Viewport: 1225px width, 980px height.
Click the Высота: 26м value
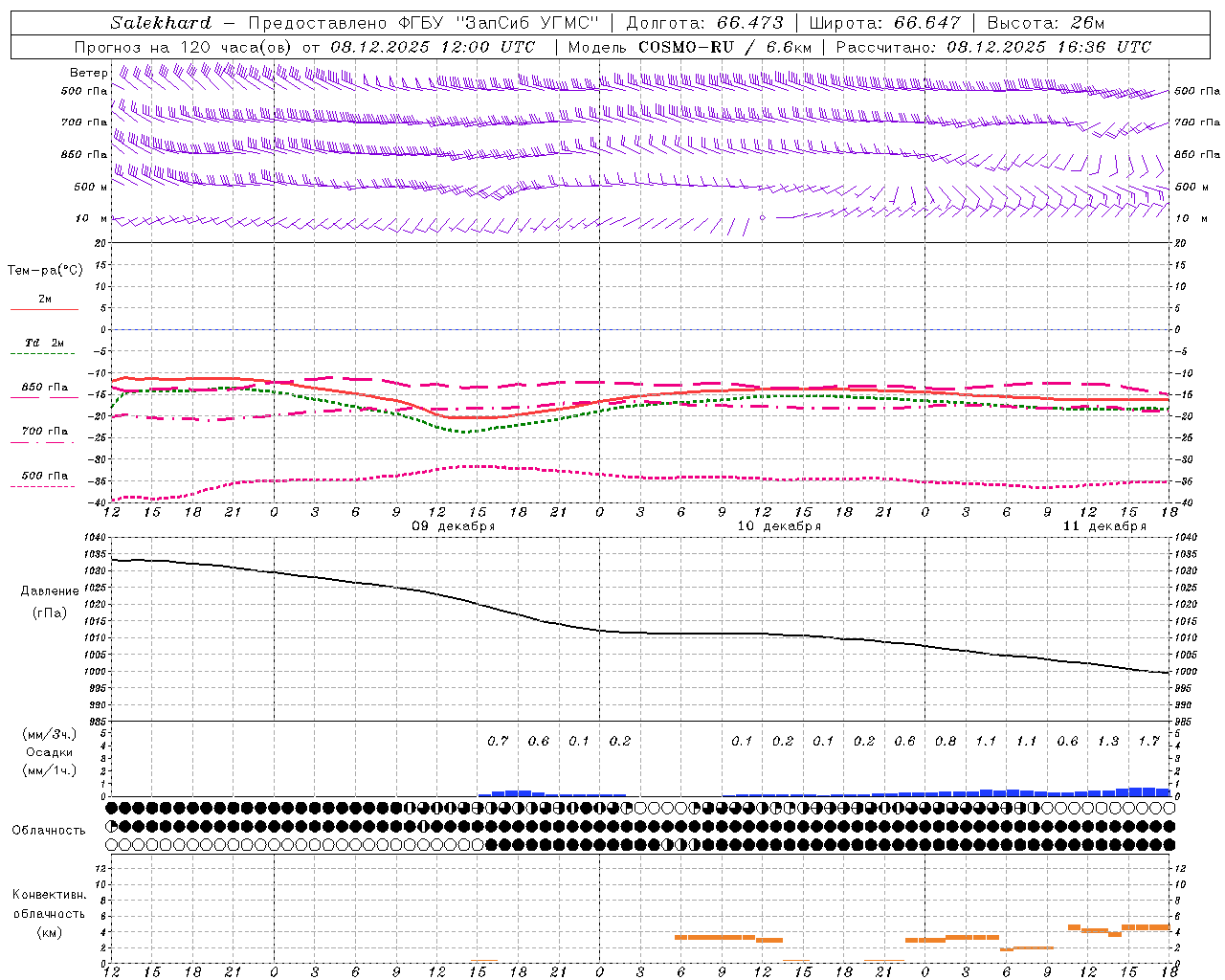[x=1045, y=23]
